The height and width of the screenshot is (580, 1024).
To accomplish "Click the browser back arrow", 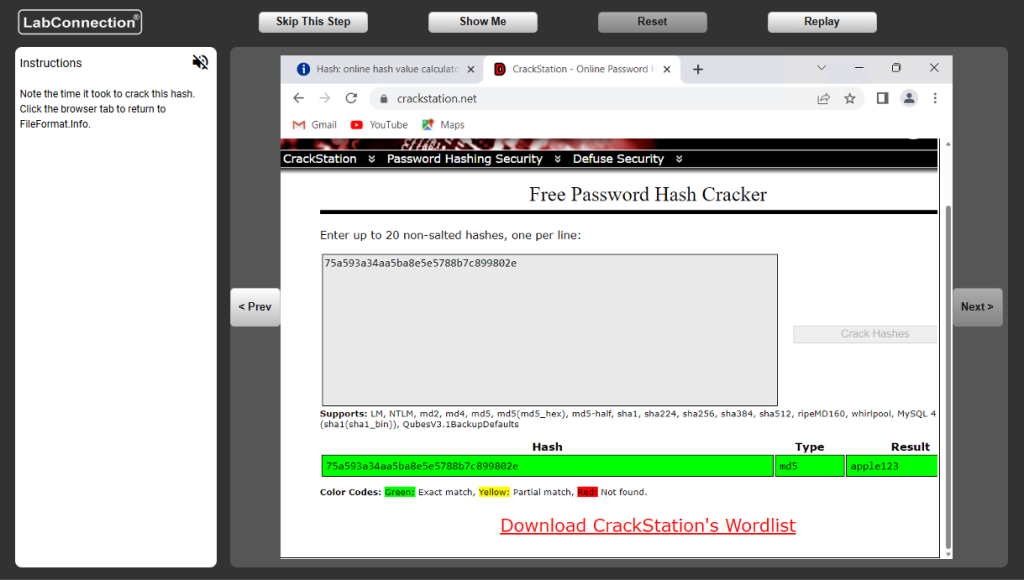I will pos(298,98).
